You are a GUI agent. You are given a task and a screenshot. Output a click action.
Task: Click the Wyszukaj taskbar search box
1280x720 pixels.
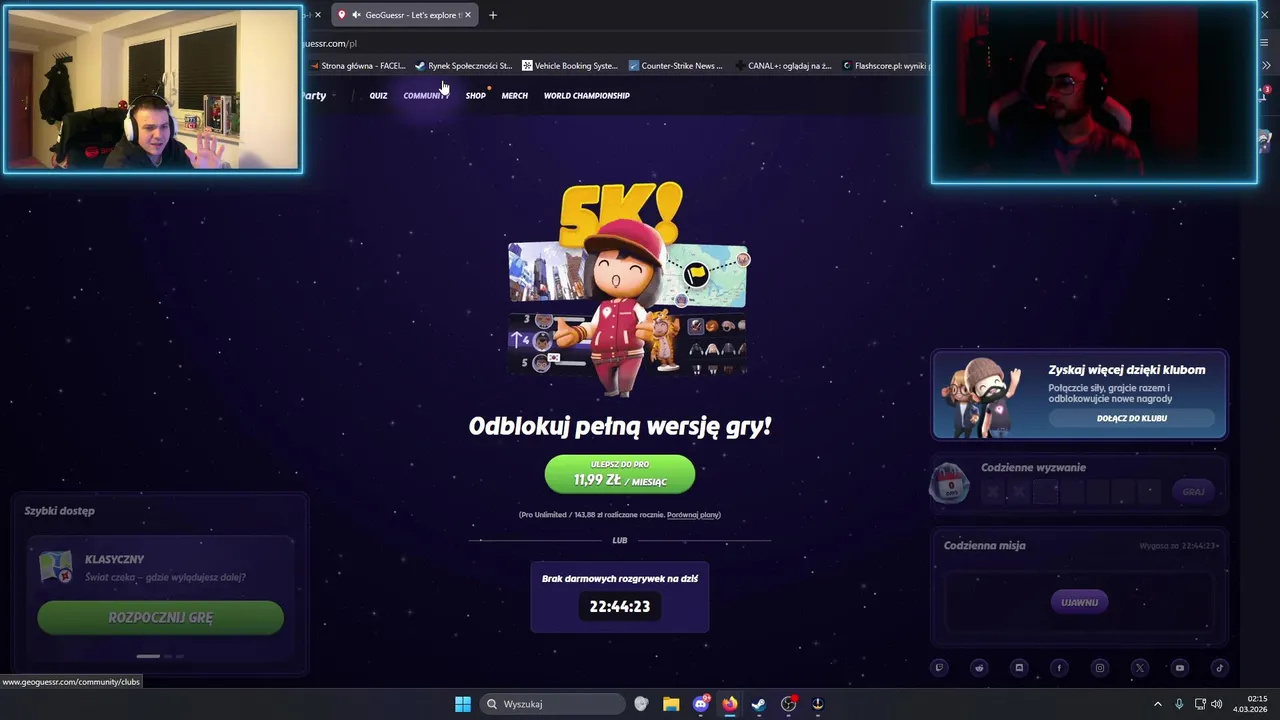tap(552, 704)
